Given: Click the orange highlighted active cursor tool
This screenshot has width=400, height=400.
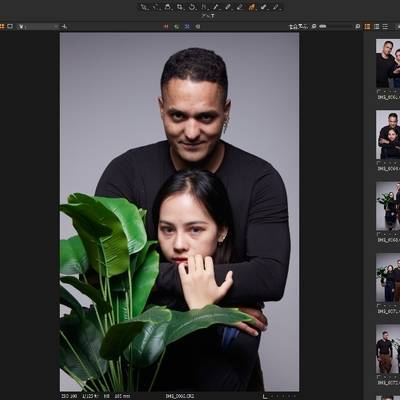Looking at the screenshot, I should point(252,7).
